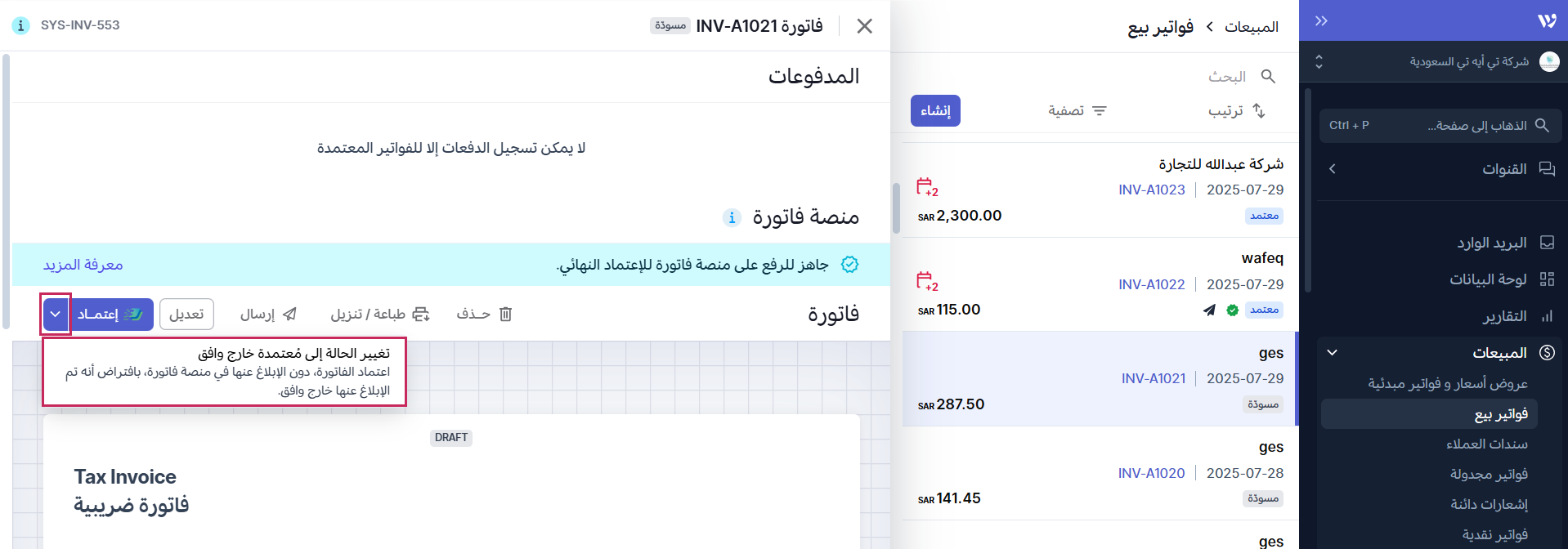
Task: Open dropdown arrow beside اعتماد button
Action: point(56,315)
